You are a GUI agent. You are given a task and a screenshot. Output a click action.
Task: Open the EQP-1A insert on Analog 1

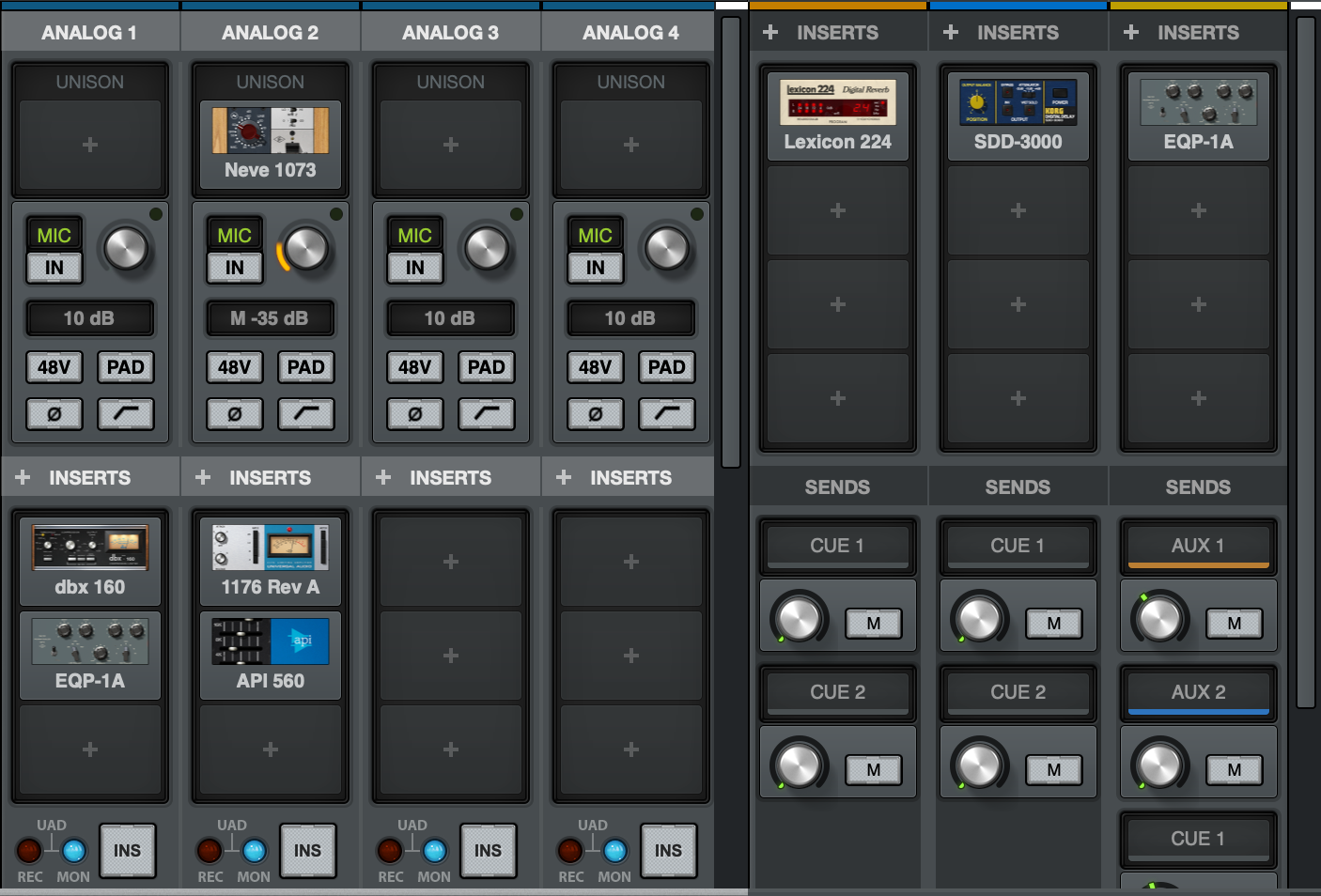tap(90, 656)
